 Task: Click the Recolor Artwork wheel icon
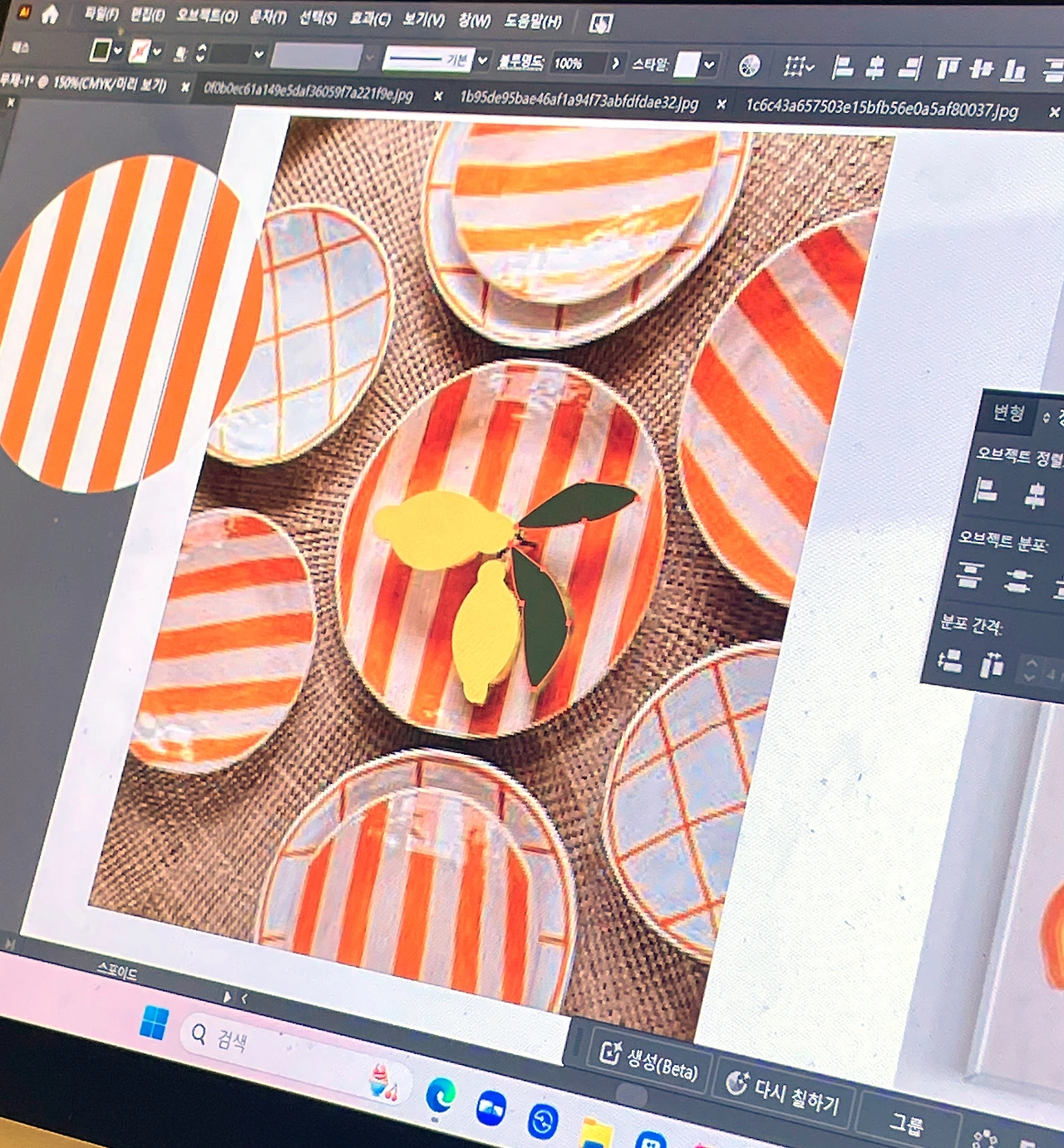[x=749, y=66]
